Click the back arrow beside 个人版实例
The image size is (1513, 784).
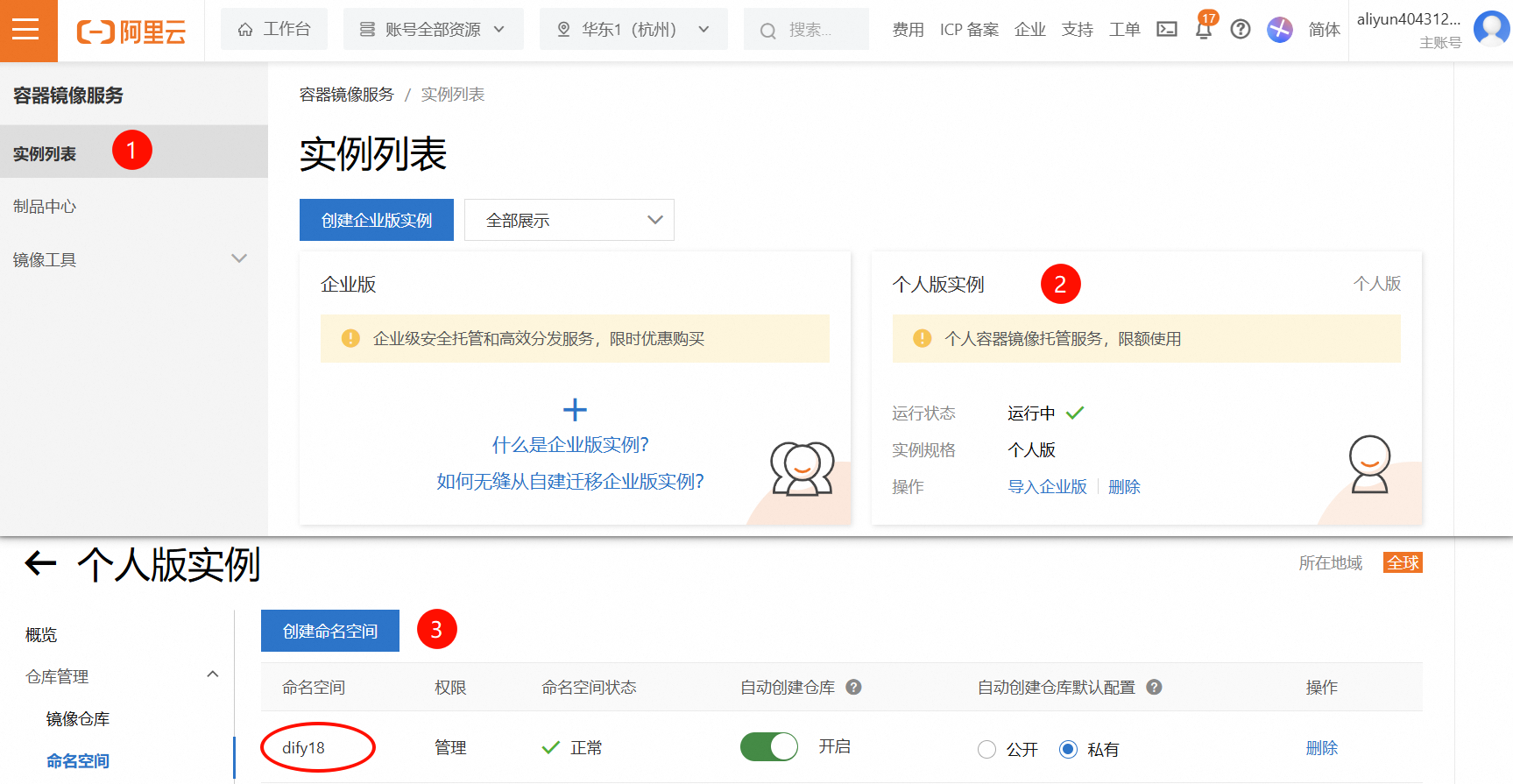(x=40, y=563)
